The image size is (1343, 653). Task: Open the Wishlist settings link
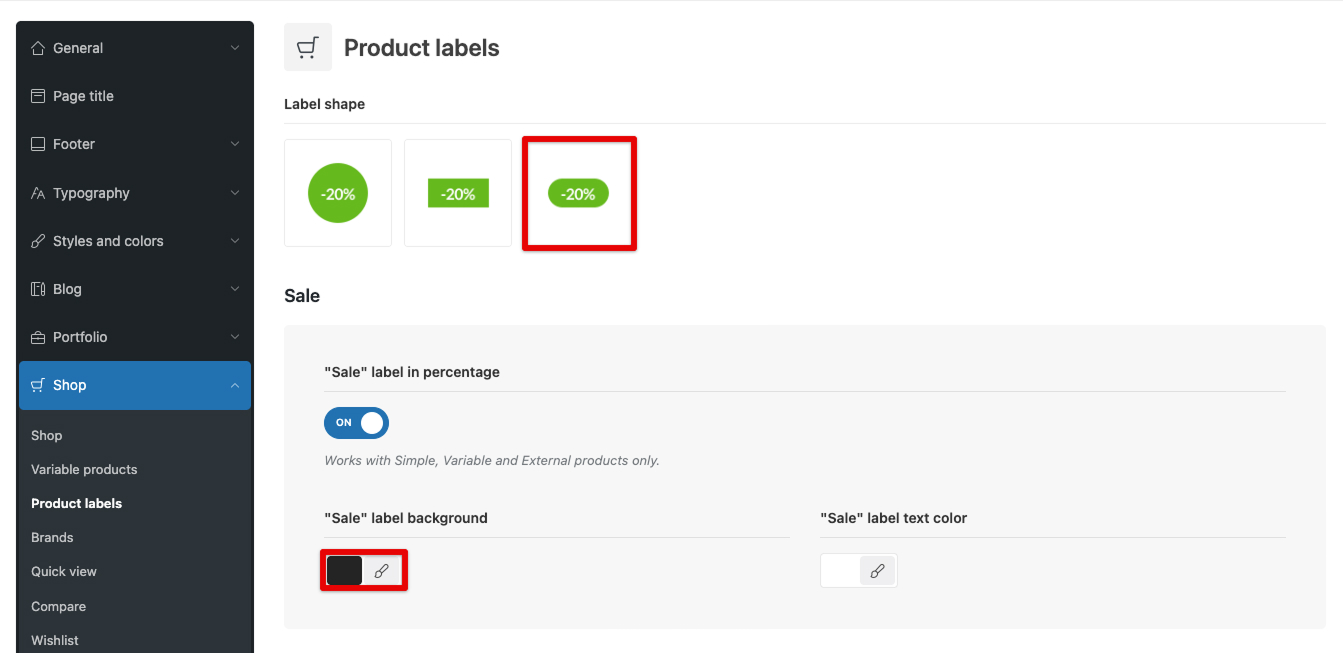point(55,640)
